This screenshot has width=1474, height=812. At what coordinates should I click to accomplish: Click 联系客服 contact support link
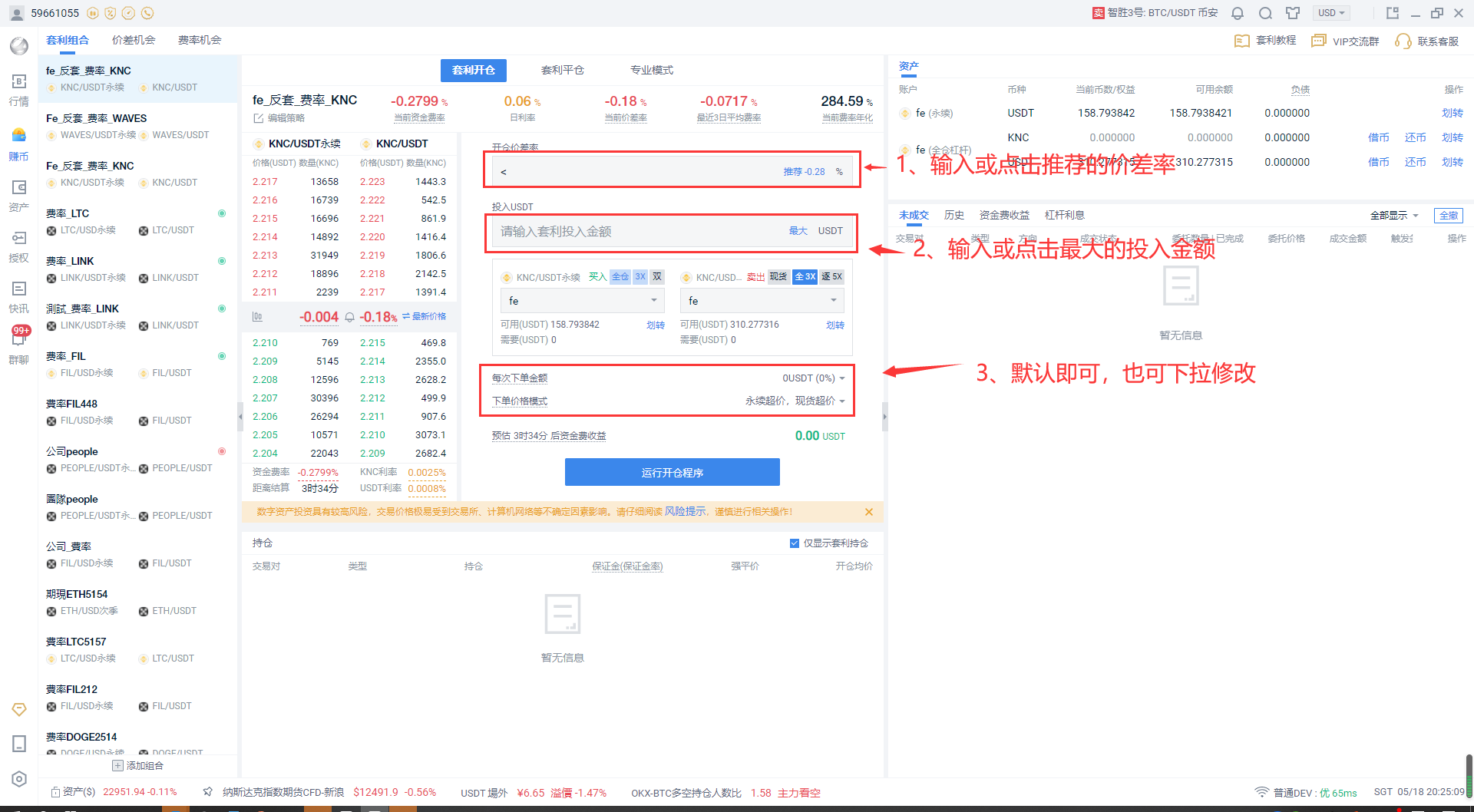[x=1427, y=41]
